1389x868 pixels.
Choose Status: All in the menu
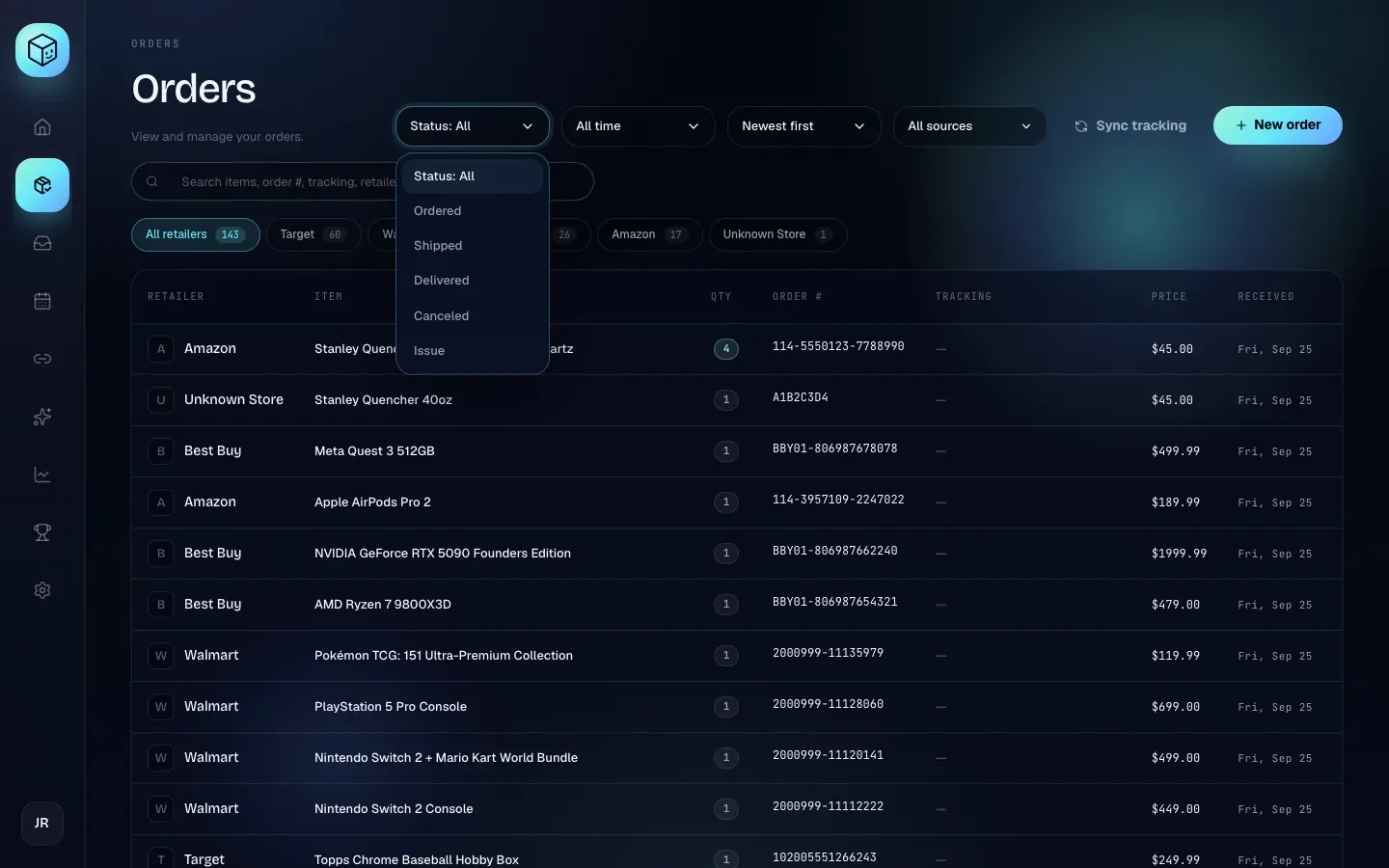pyautogui.click(x=473, y=176)
